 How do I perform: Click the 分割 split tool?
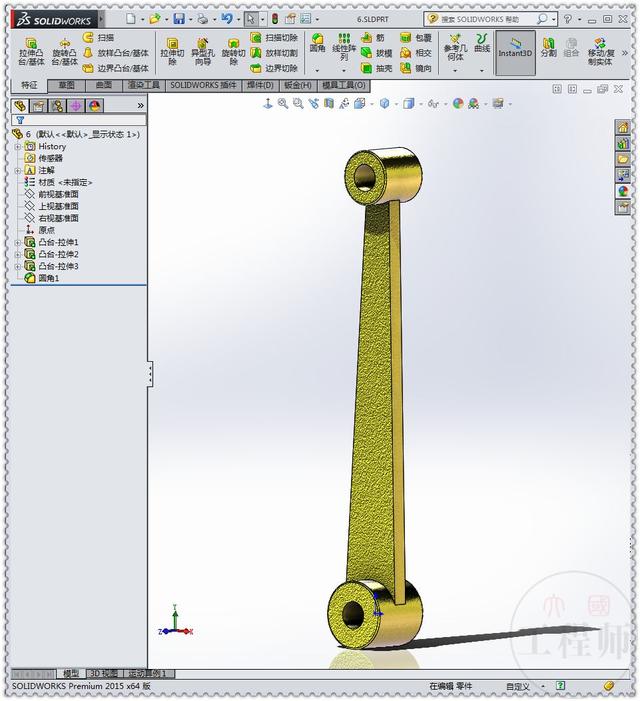point(548,47)
